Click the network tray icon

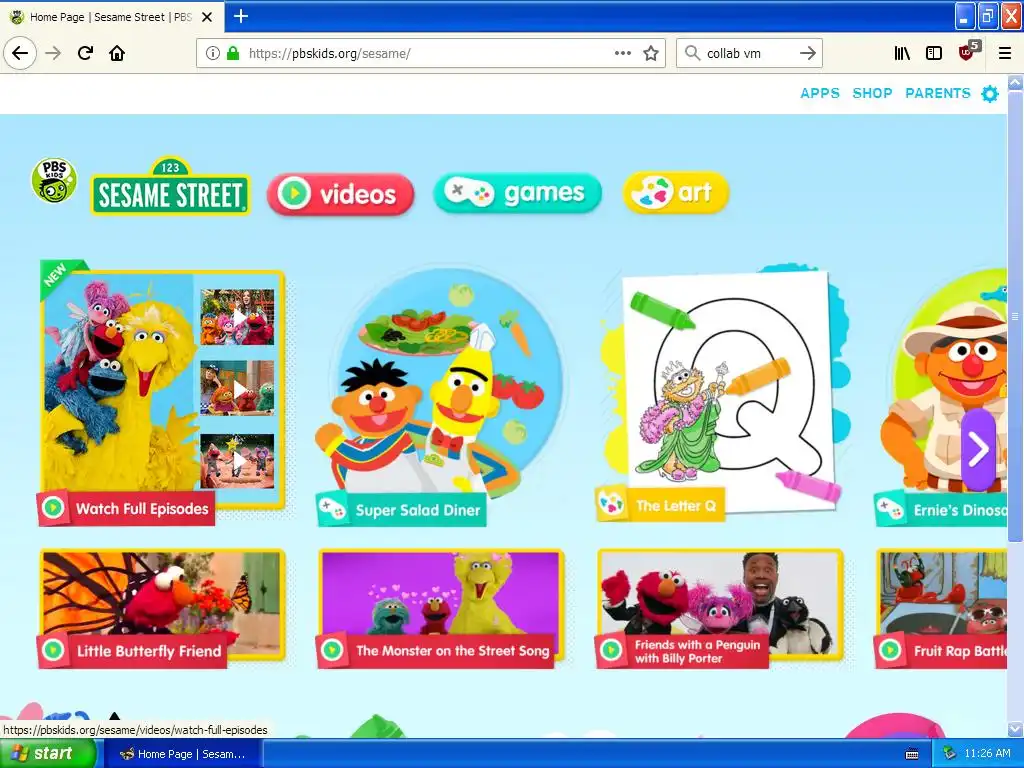950,754
